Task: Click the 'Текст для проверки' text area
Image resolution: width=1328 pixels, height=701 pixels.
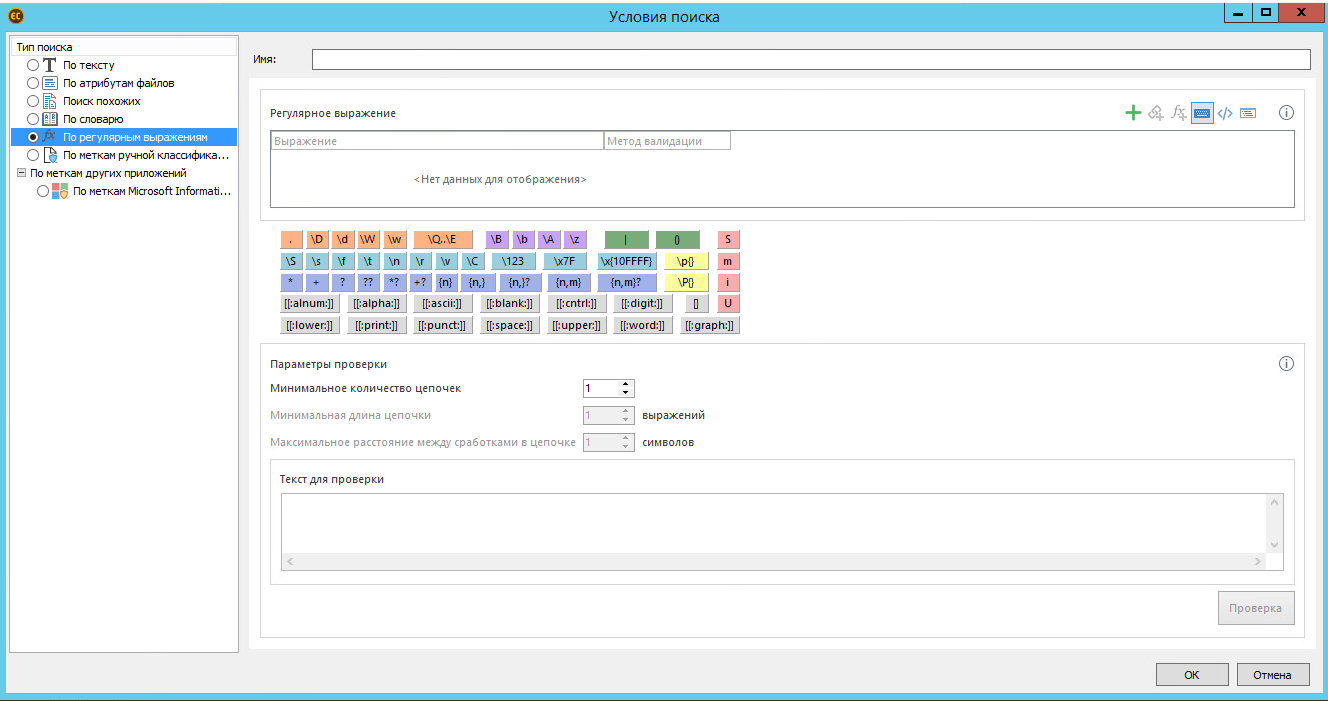Action: [774, 523]
